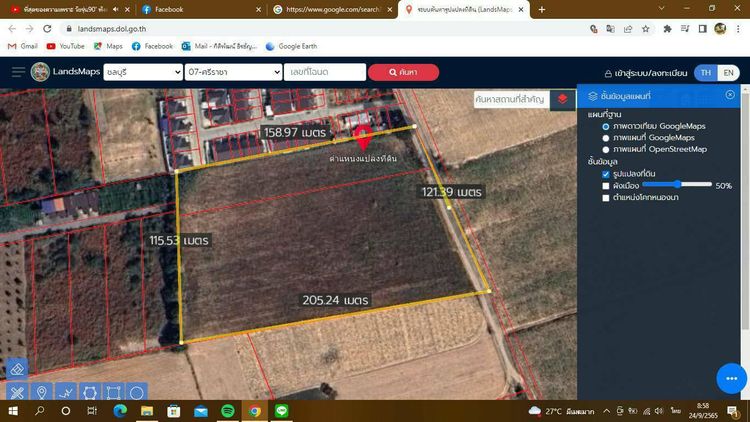Viewport: 750px width, 422px height.
Task: Select the polygon drawing tool
Action: (89, 392)
